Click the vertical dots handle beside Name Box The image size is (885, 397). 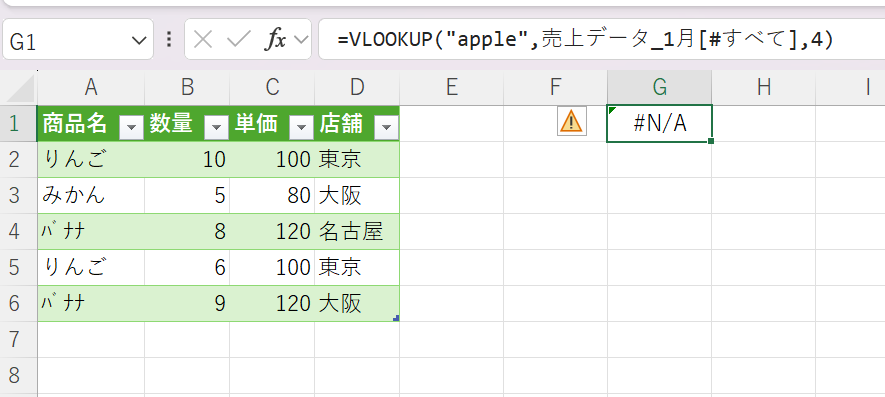coord(169,39)
